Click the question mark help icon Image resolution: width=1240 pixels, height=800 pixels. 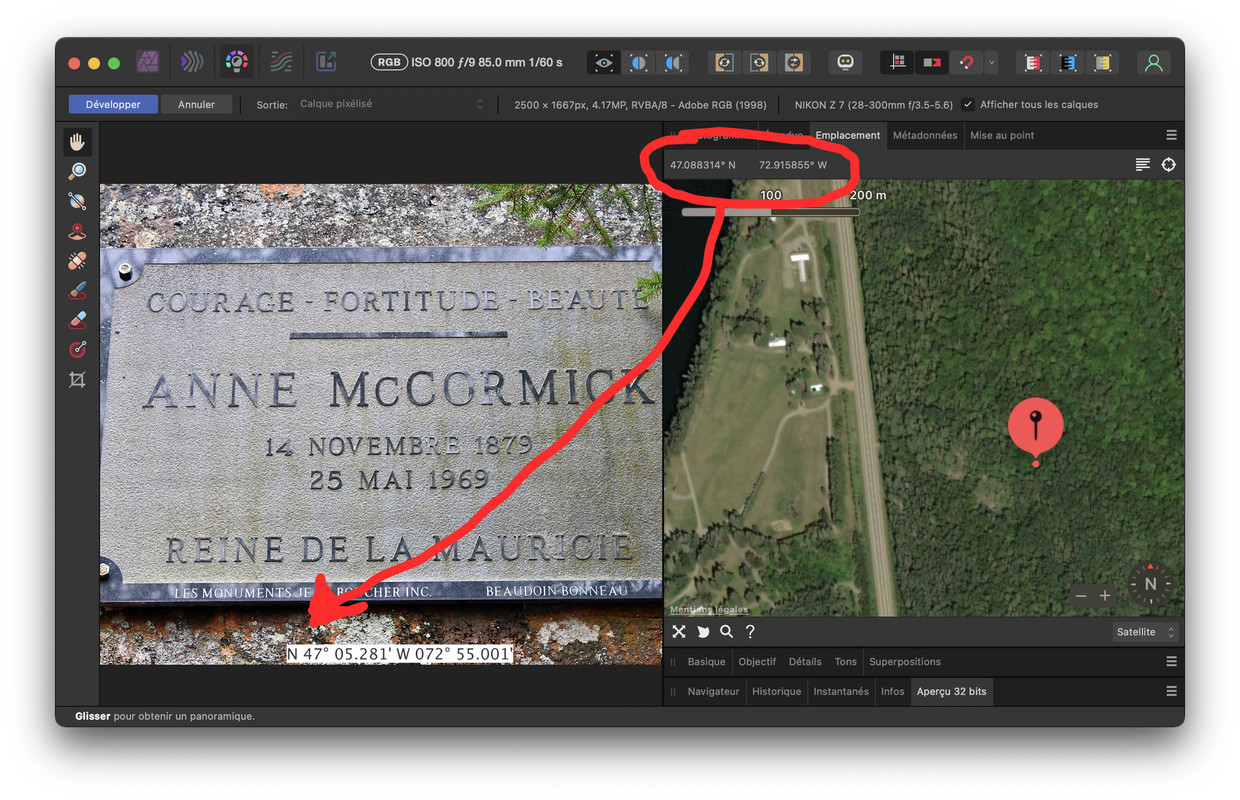click(x=750, y=632)
